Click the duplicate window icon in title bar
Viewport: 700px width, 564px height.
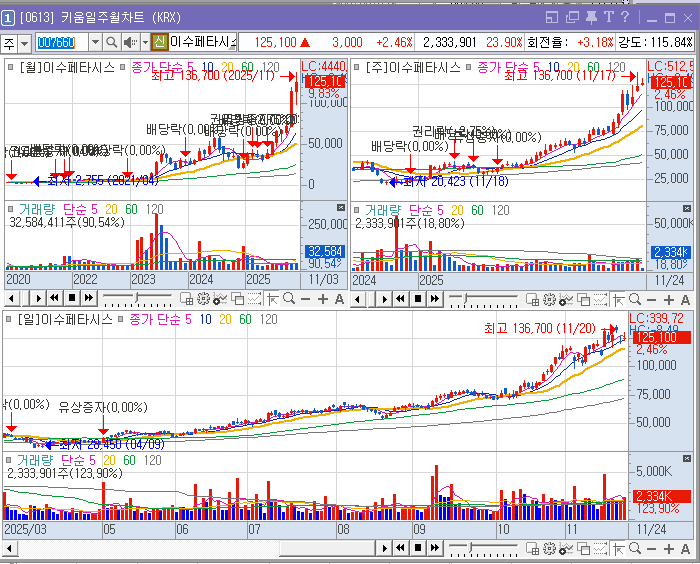[x=572, y=17]
